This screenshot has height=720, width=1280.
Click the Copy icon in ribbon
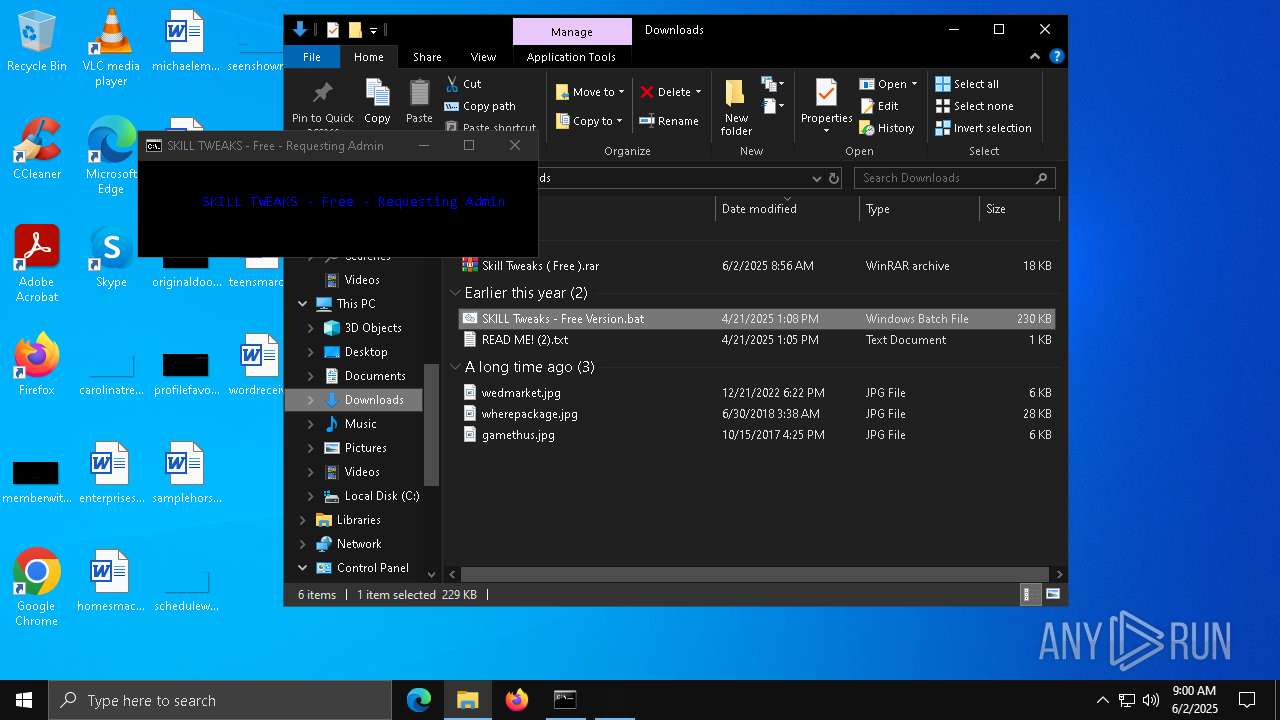coord(377,101)
